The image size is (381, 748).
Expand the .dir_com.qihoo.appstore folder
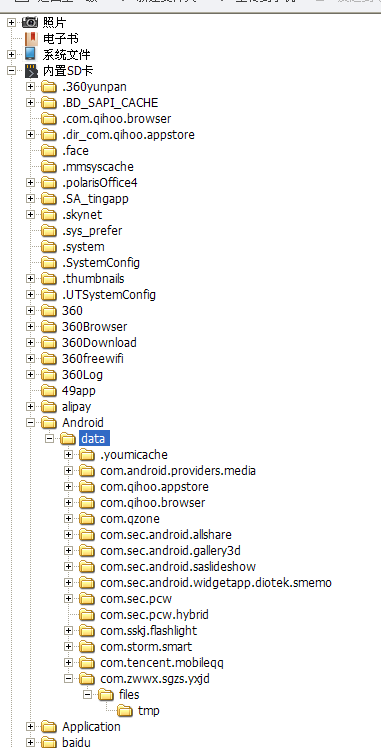31,135
